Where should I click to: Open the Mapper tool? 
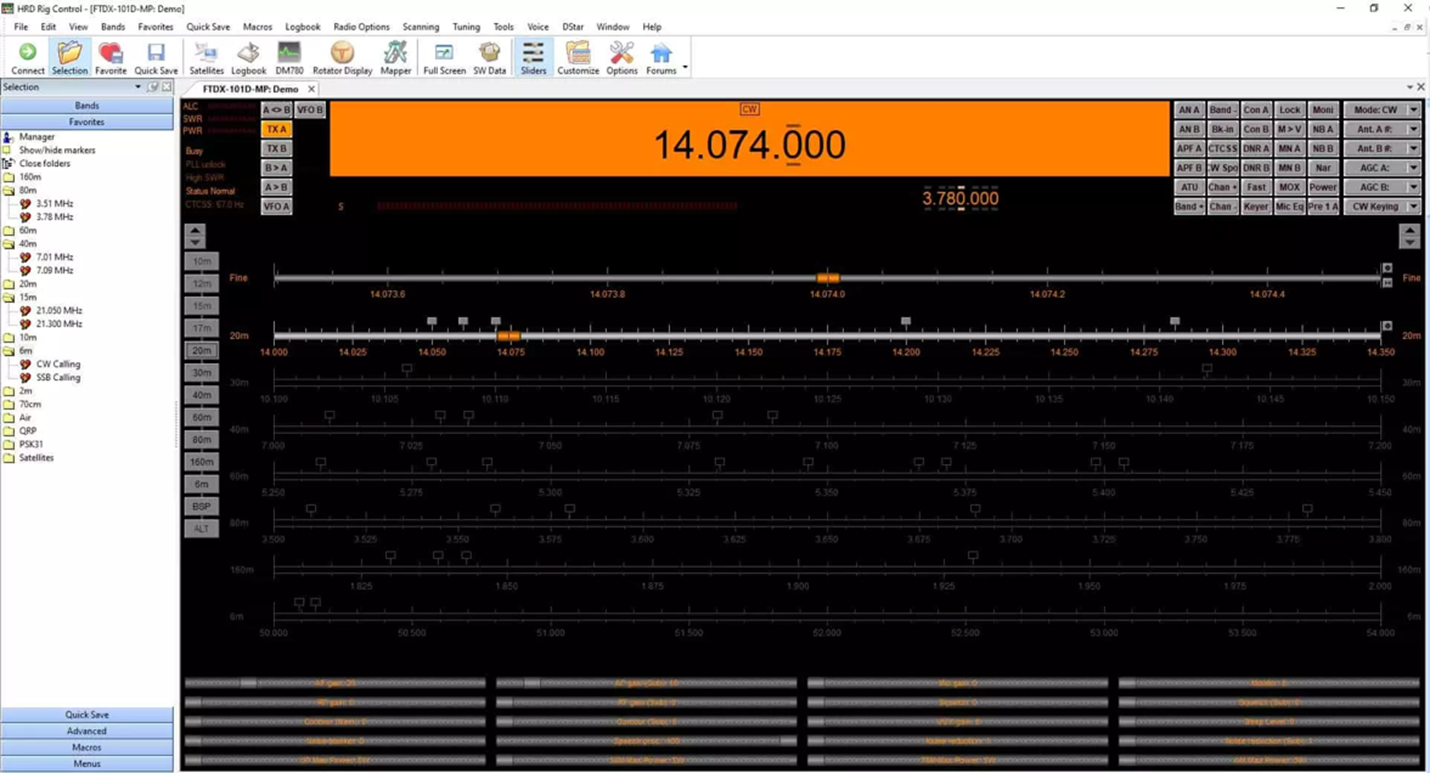(x=395, y=57)
